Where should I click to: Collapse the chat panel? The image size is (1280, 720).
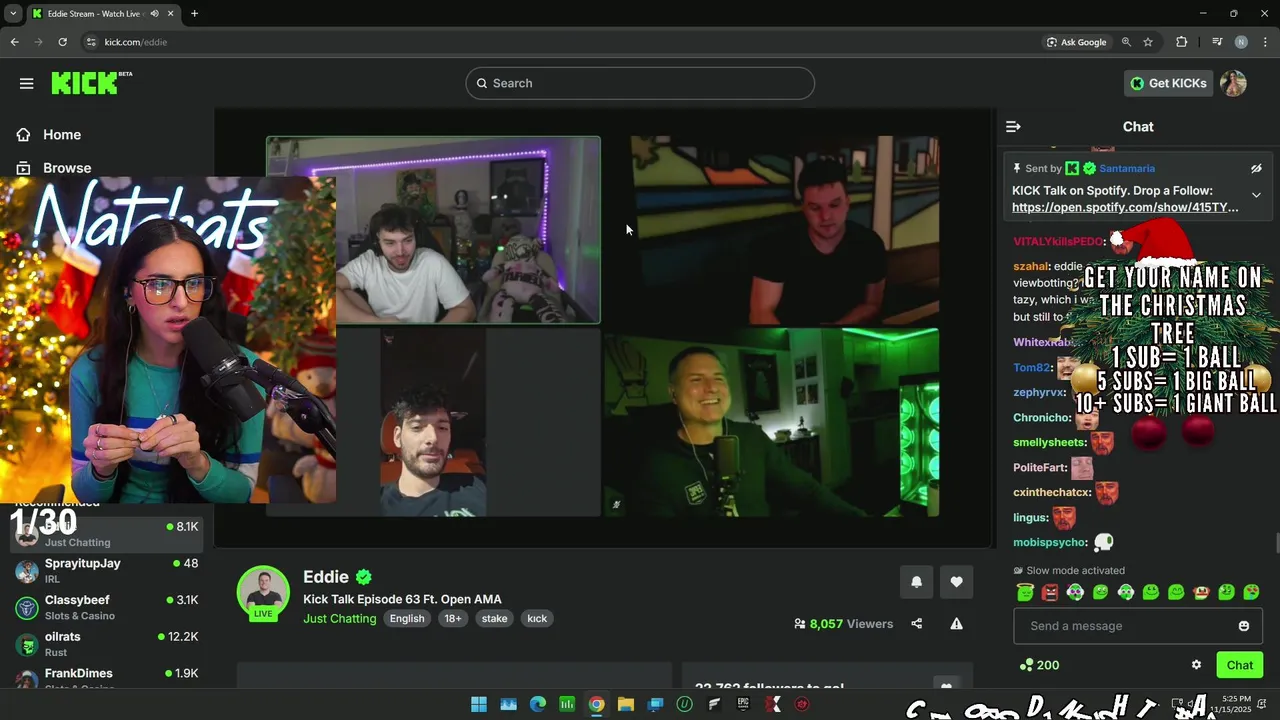tap(1013, 126)
